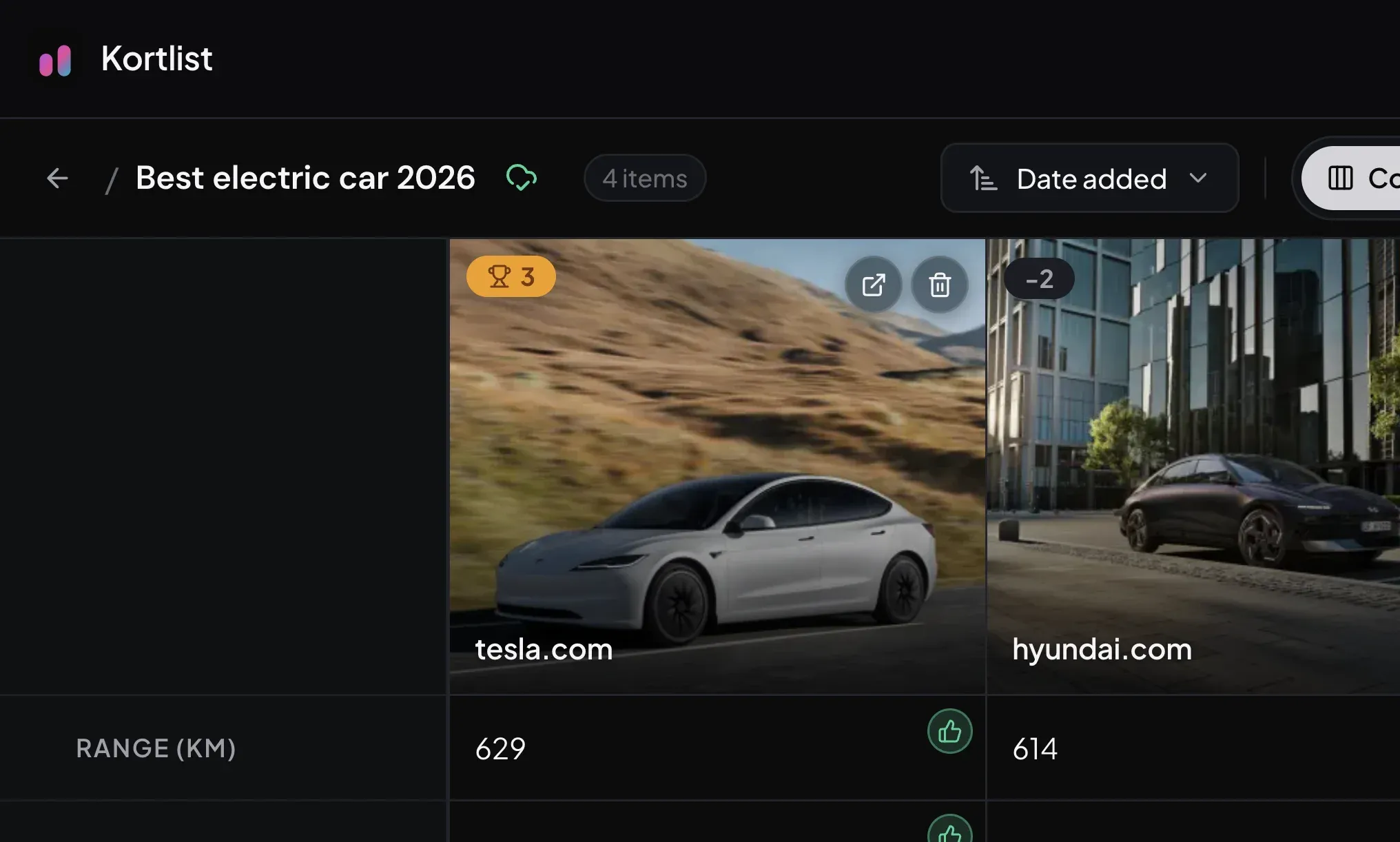Click the columns view button
Screen dimensions: 1400x842
[1352, 178]
